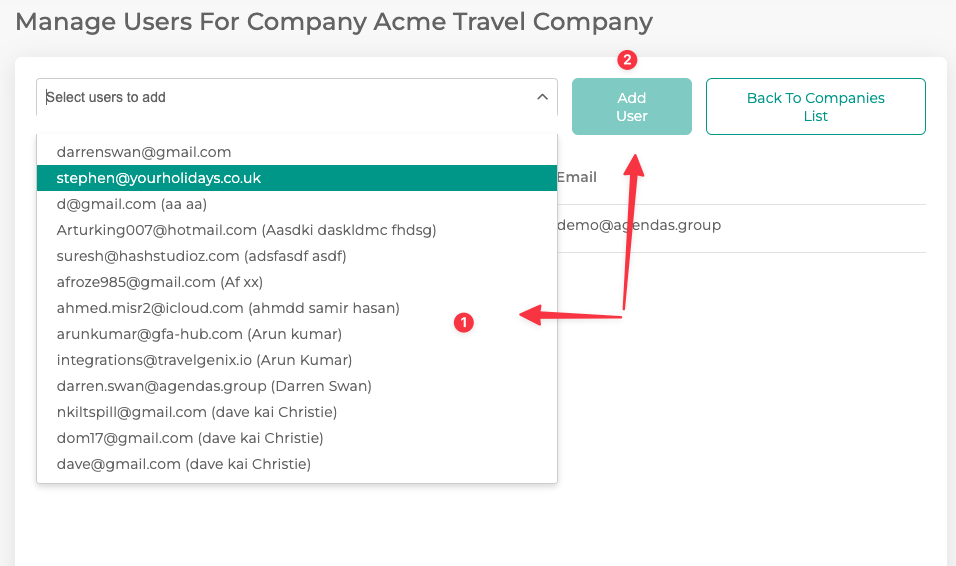Viewport: 956px width, 566px height.
Task: Pick arunkumar@gfa-hub.com user
Action: 199,334
